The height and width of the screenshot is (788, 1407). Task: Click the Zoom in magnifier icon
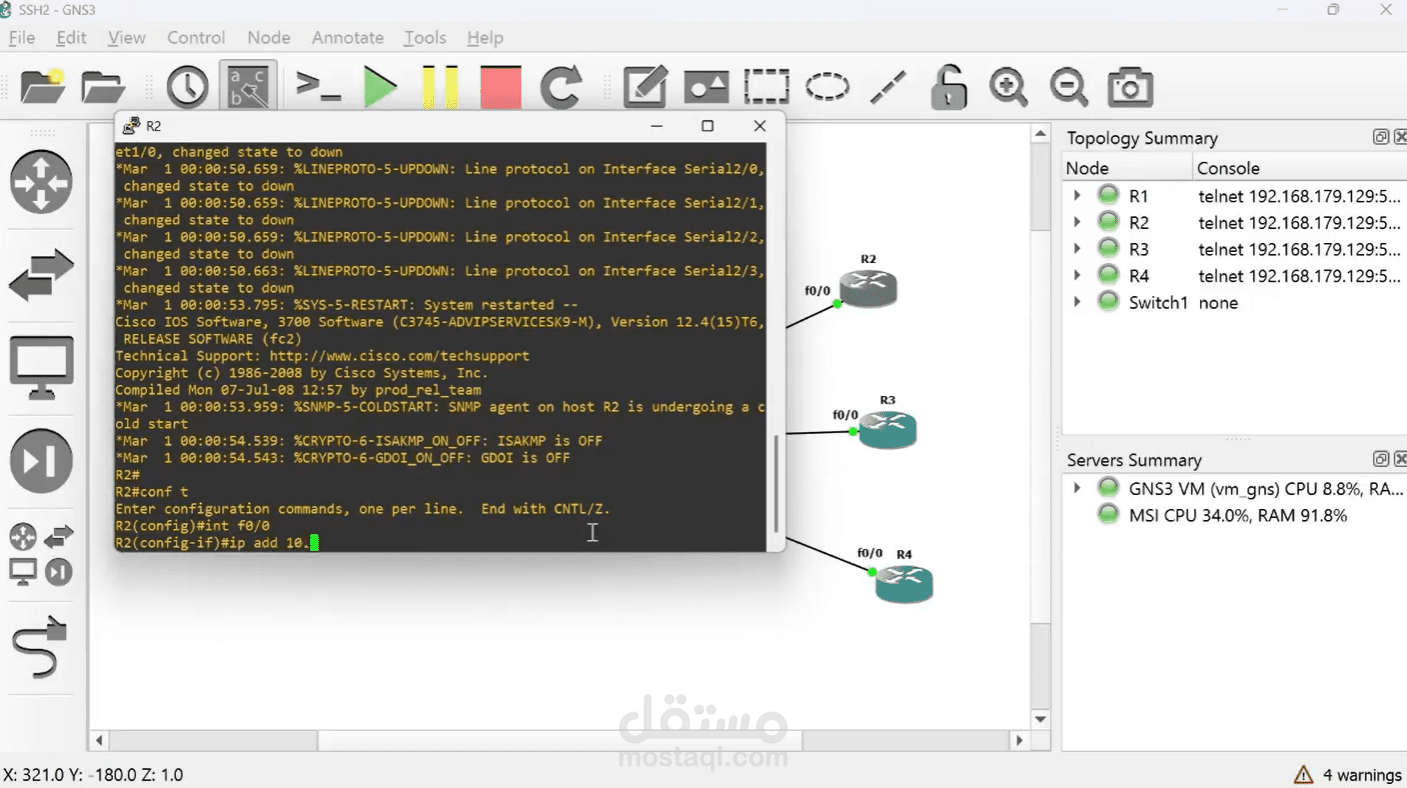coord(1008,88)
